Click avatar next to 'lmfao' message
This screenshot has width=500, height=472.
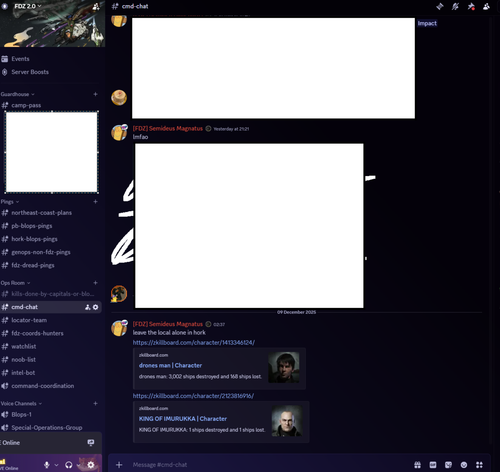119,132
